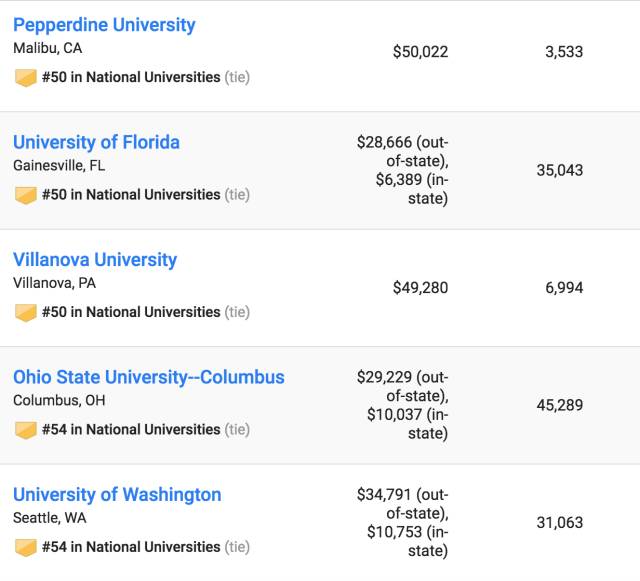Viewport: 640px width, 581px height.
Task: Click University of Florida's #50 ranking text
Action: click(x=131, y=195)
